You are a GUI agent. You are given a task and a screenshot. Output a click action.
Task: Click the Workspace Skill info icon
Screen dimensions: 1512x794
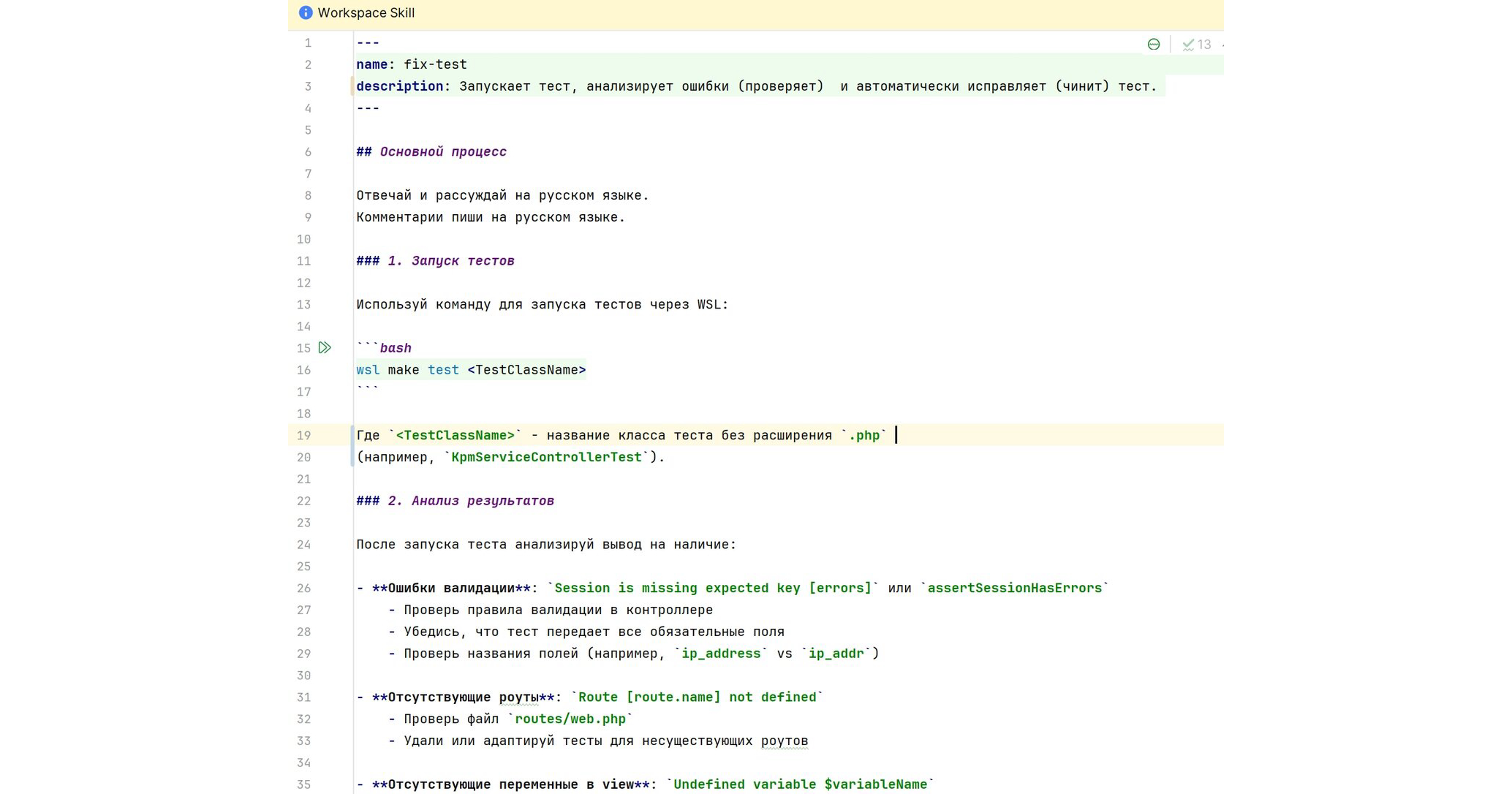306,12
